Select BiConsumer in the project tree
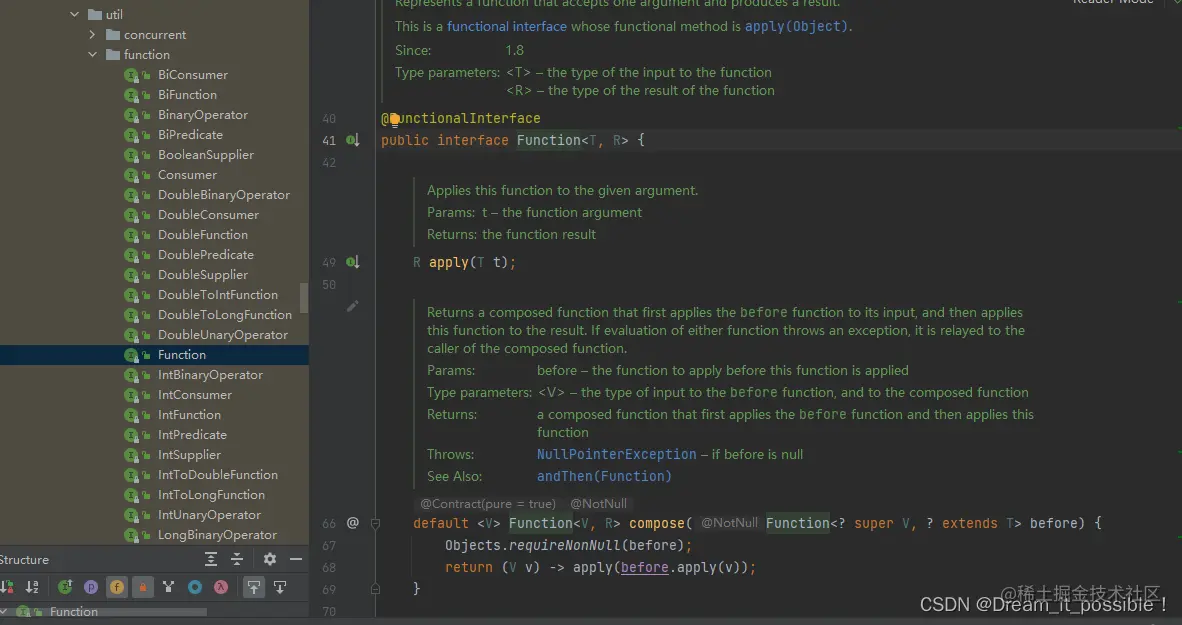1182x625 pixels. (x=192, y=74)
